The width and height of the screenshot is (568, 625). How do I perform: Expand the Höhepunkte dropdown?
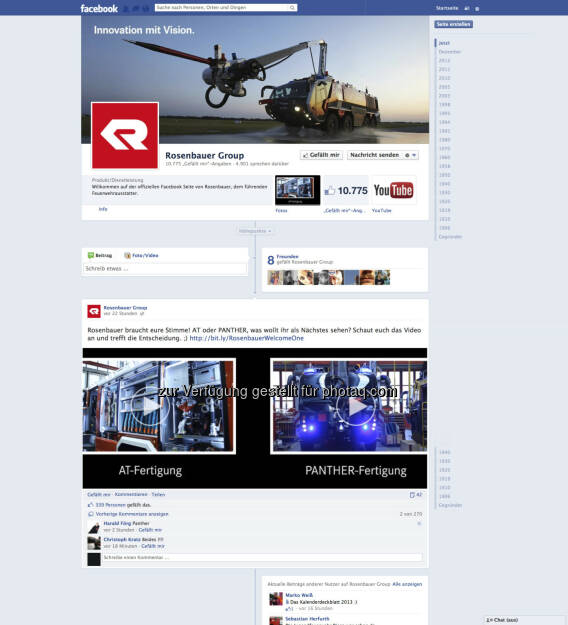255,231
